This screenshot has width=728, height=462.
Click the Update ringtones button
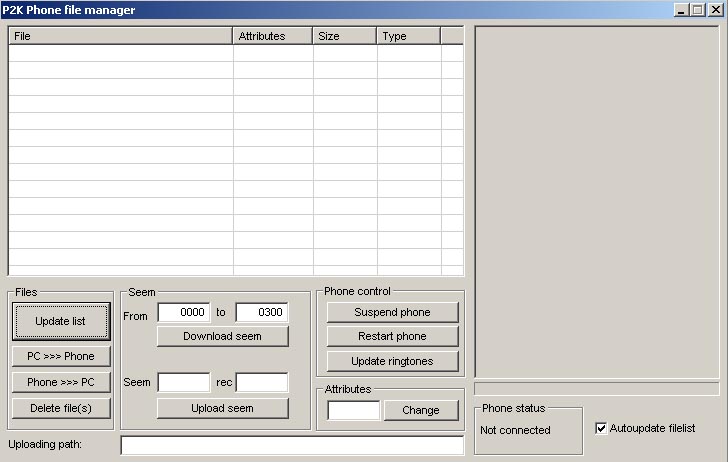(392, 361)
